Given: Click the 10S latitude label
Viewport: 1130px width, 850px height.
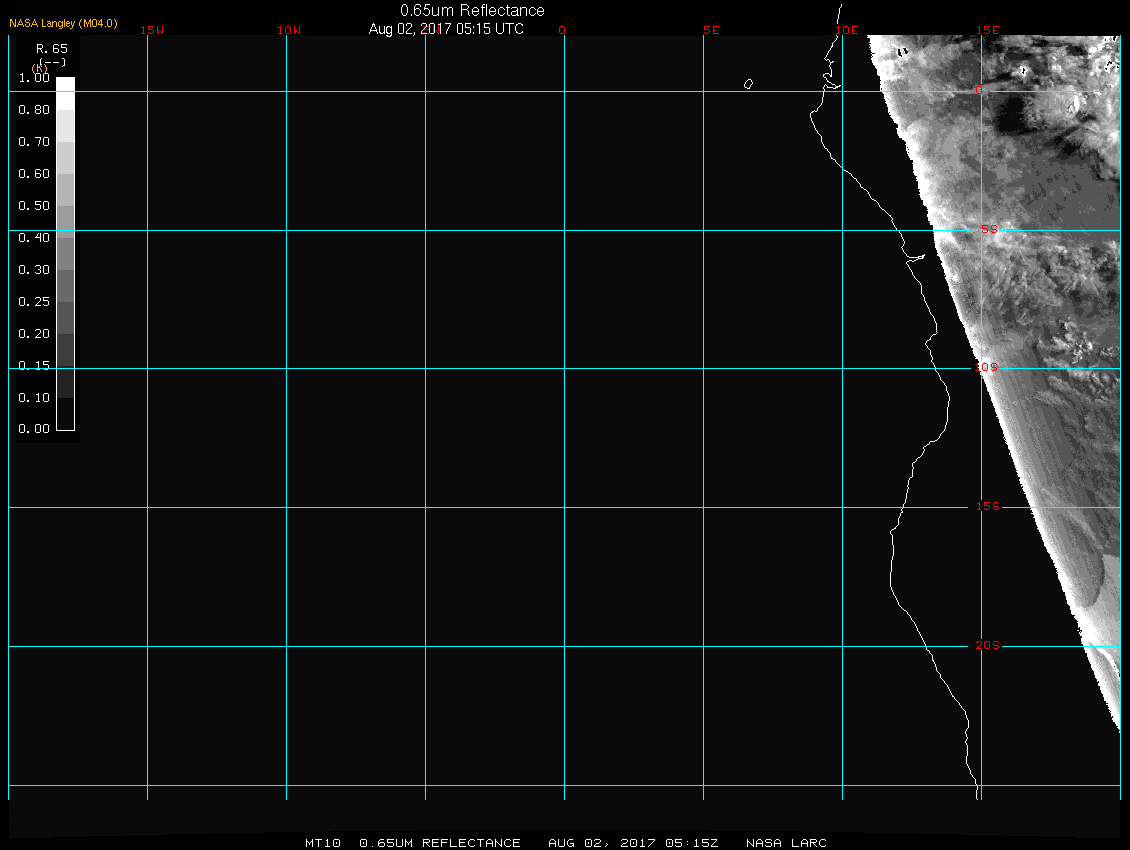Looking at the screenshot, I should pyautogui.click(x=986, y=368).
